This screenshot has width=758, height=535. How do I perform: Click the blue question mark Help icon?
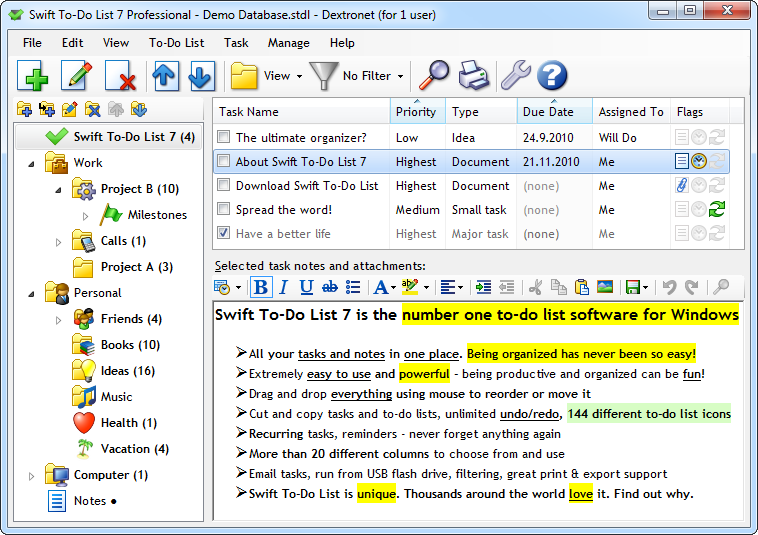552,76
